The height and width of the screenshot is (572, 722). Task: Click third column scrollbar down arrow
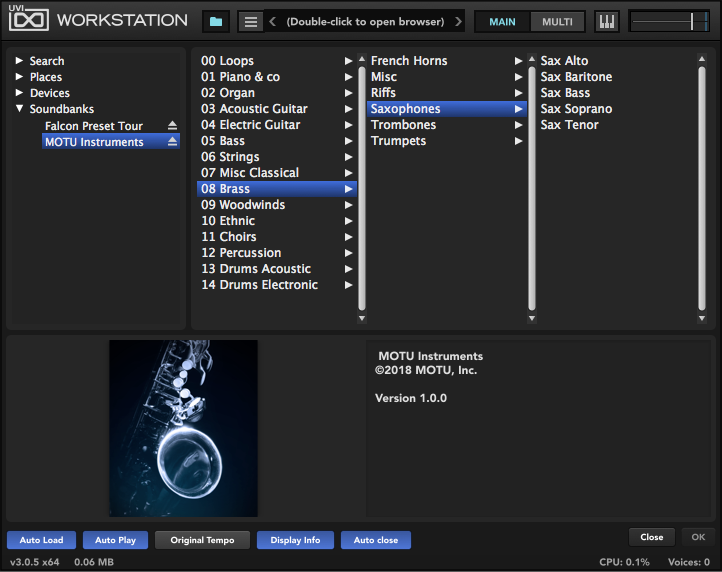click(702, 318)
